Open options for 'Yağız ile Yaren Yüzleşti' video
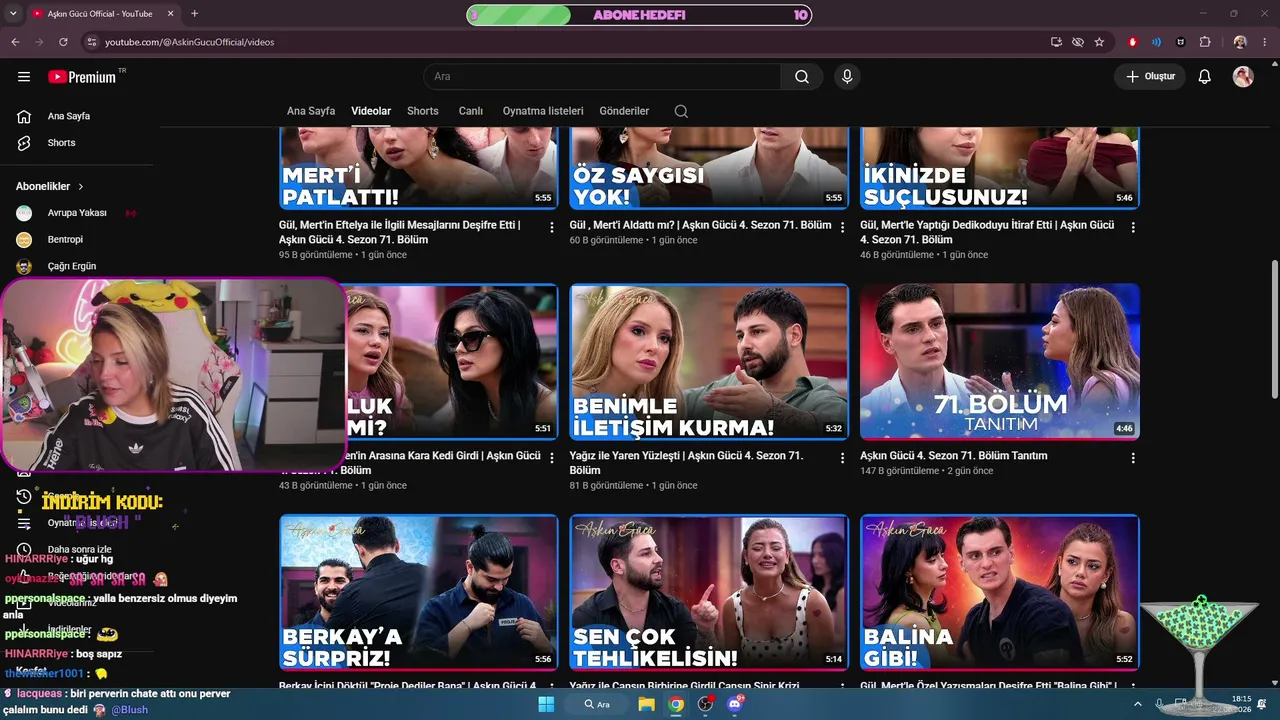This screenshot has width=1280, height=720. click(842, 458)
